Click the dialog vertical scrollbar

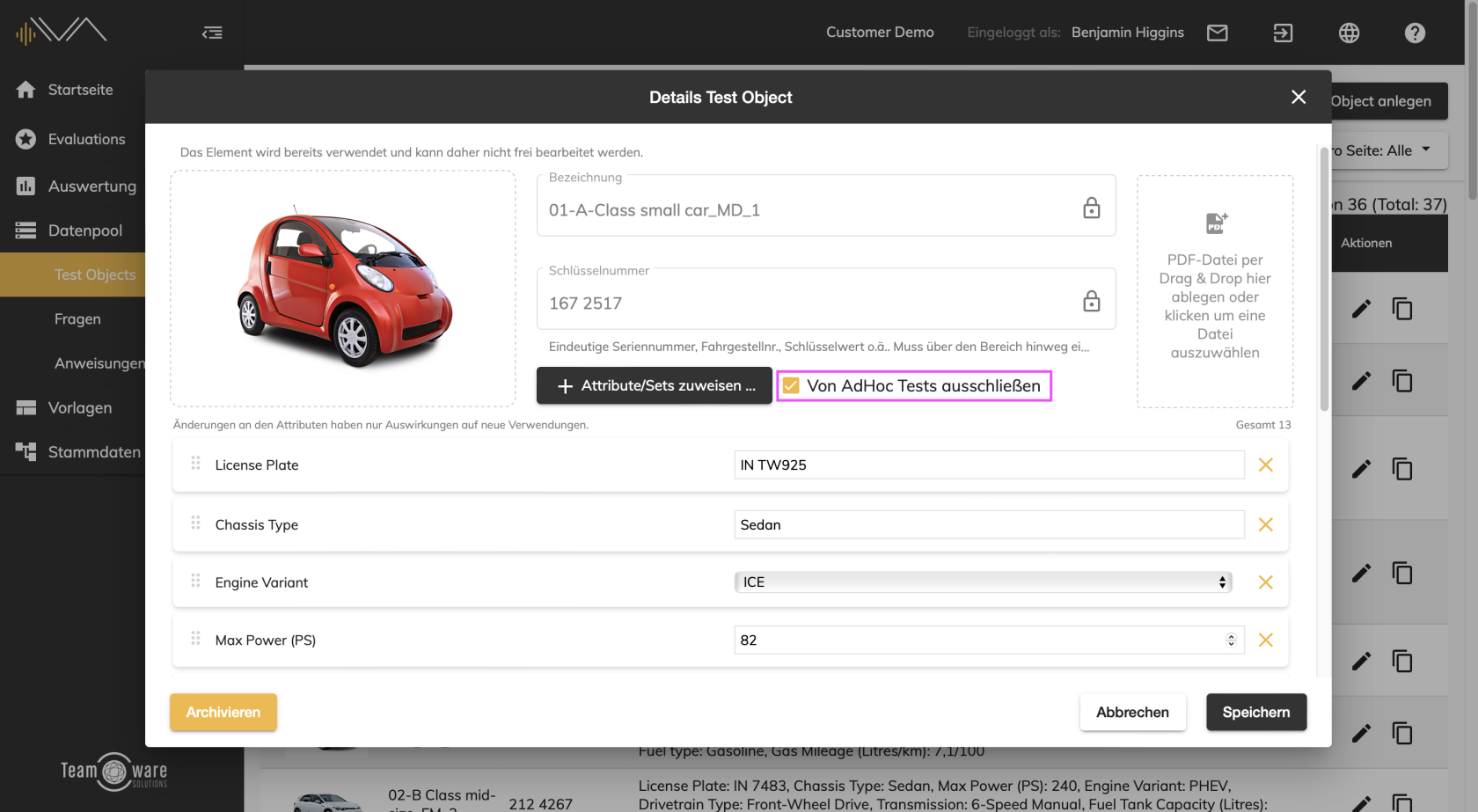pyautogui.click(x=1324, y=279)
